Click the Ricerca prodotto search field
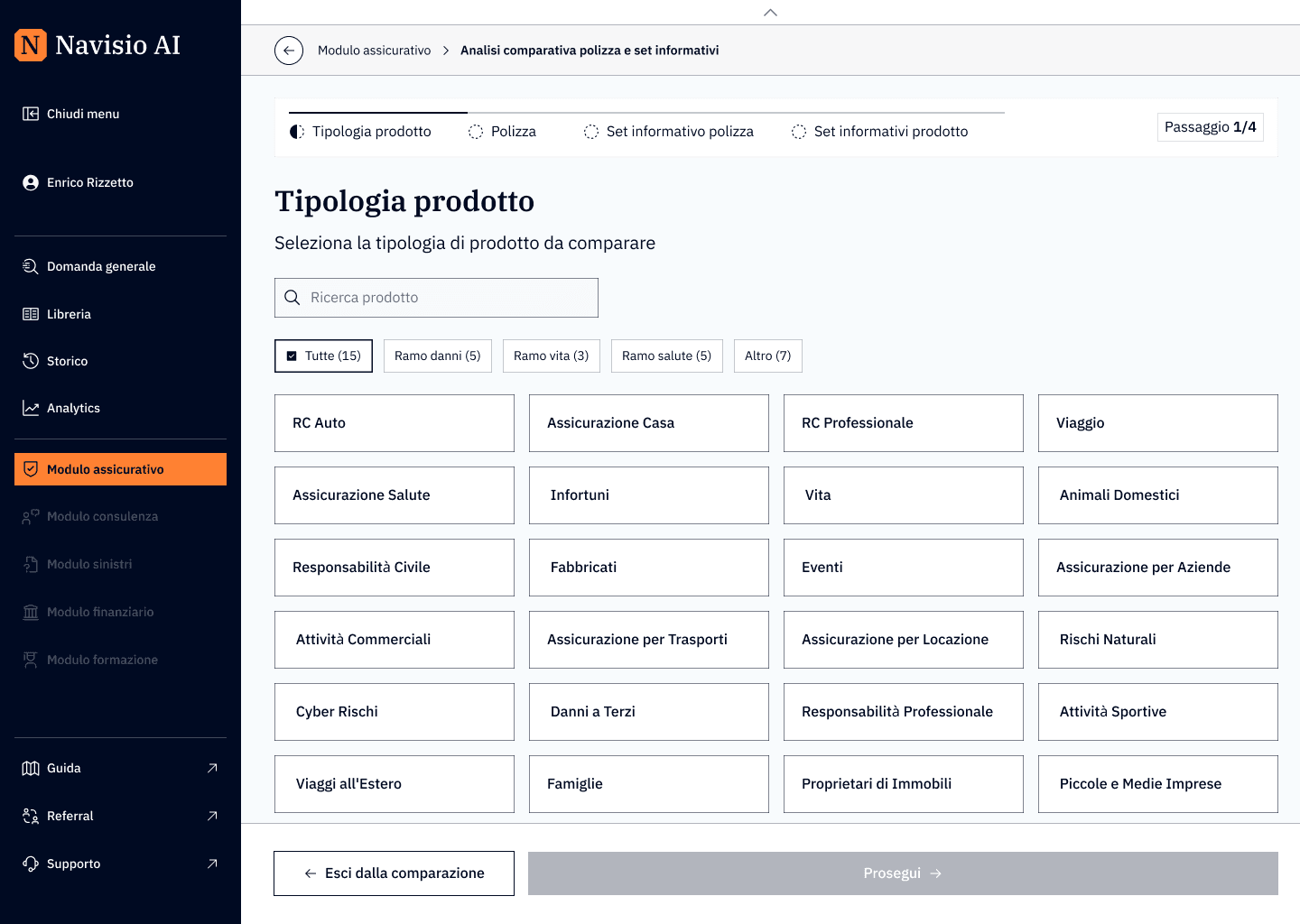Screen dimensions: 1300x924 click(x=436, y=297)
